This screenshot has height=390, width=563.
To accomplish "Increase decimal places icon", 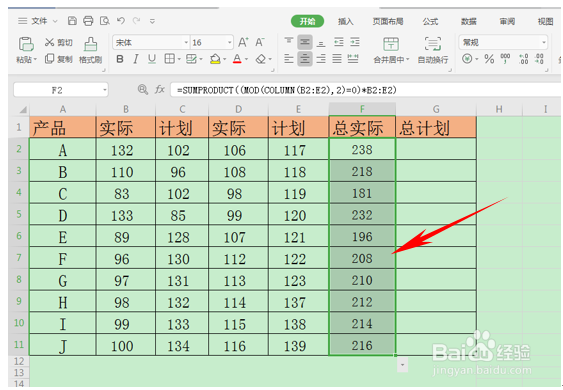I will [523, 59].
